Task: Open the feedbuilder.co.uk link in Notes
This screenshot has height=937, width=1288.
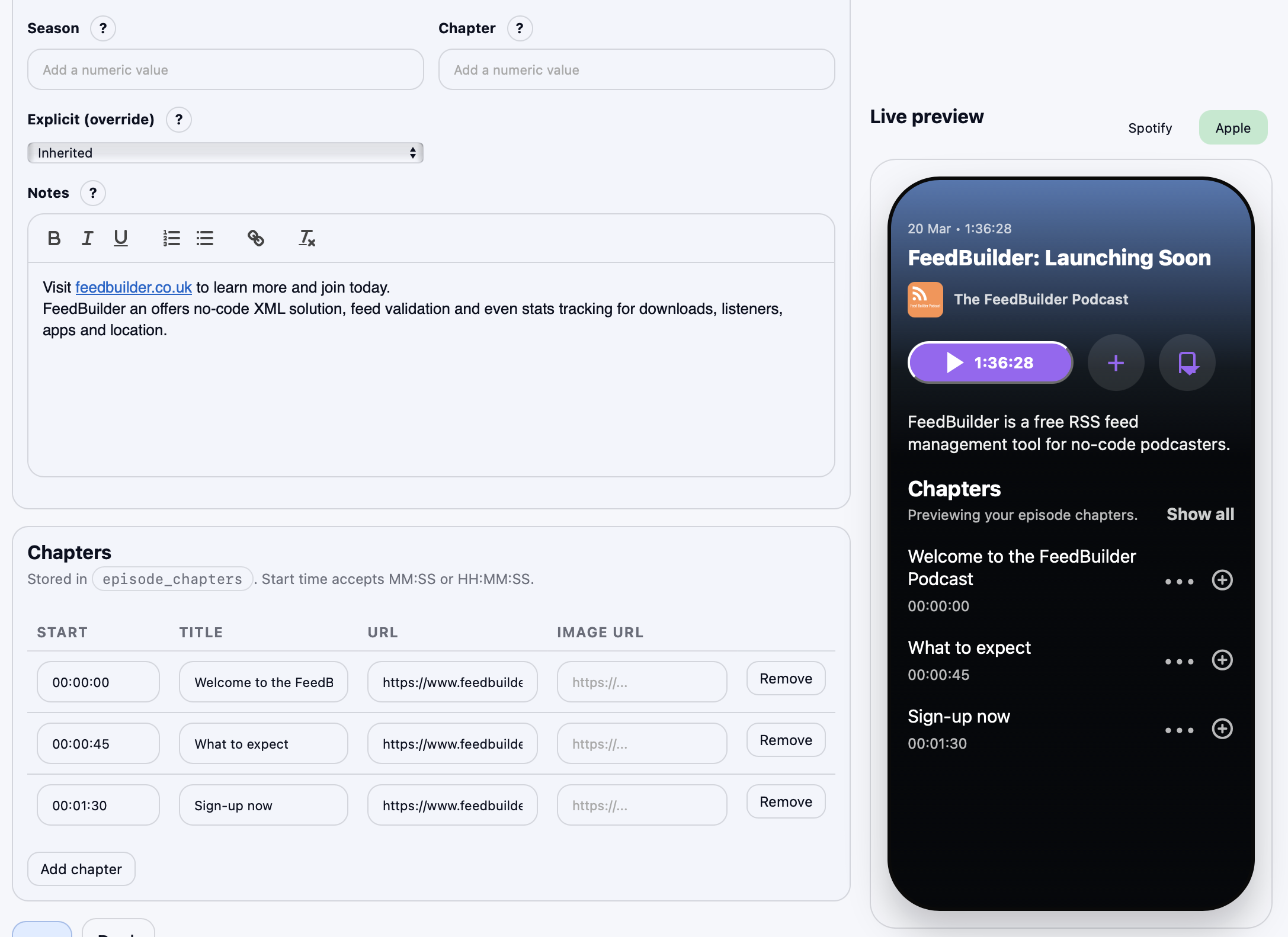Action: click(x=133, y=287)
